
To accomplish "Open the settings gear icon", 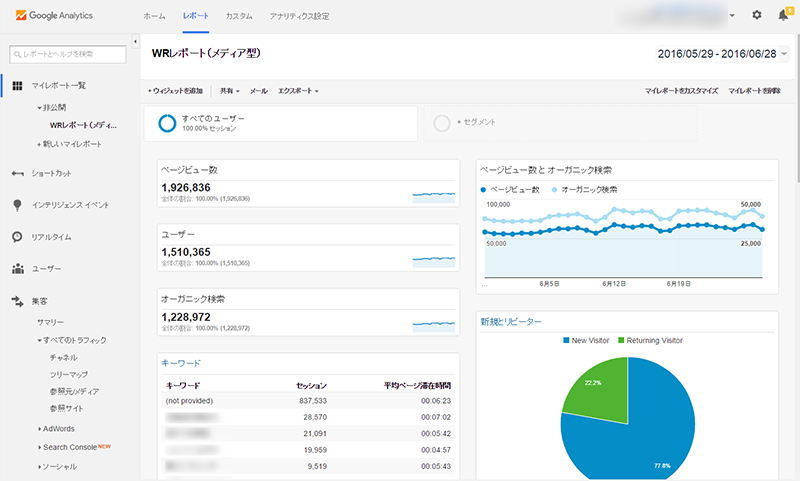I will (757, 15).
